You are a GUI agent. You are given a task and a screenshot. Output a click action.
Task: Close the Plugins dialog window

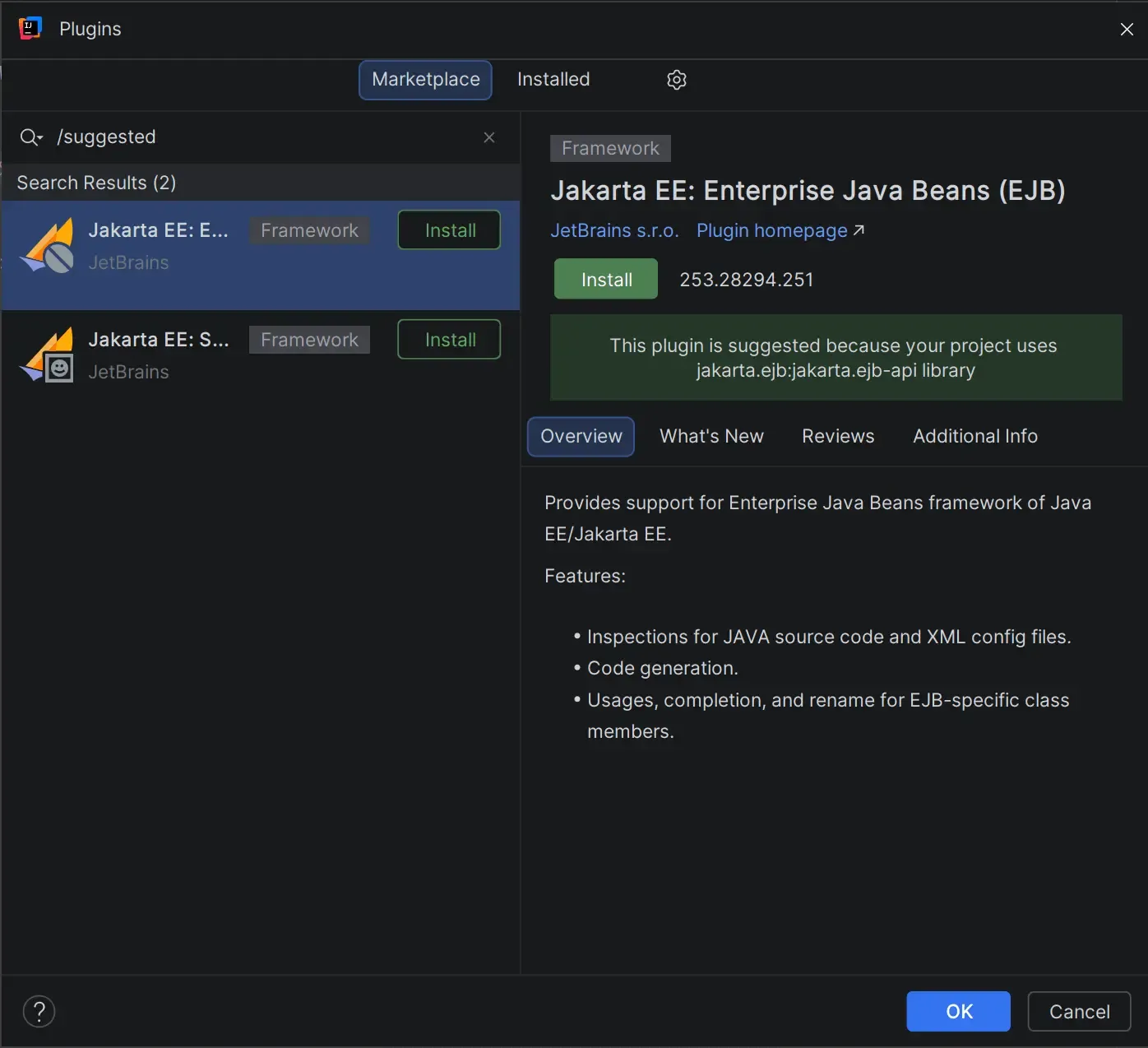(x=1127, y=30)
